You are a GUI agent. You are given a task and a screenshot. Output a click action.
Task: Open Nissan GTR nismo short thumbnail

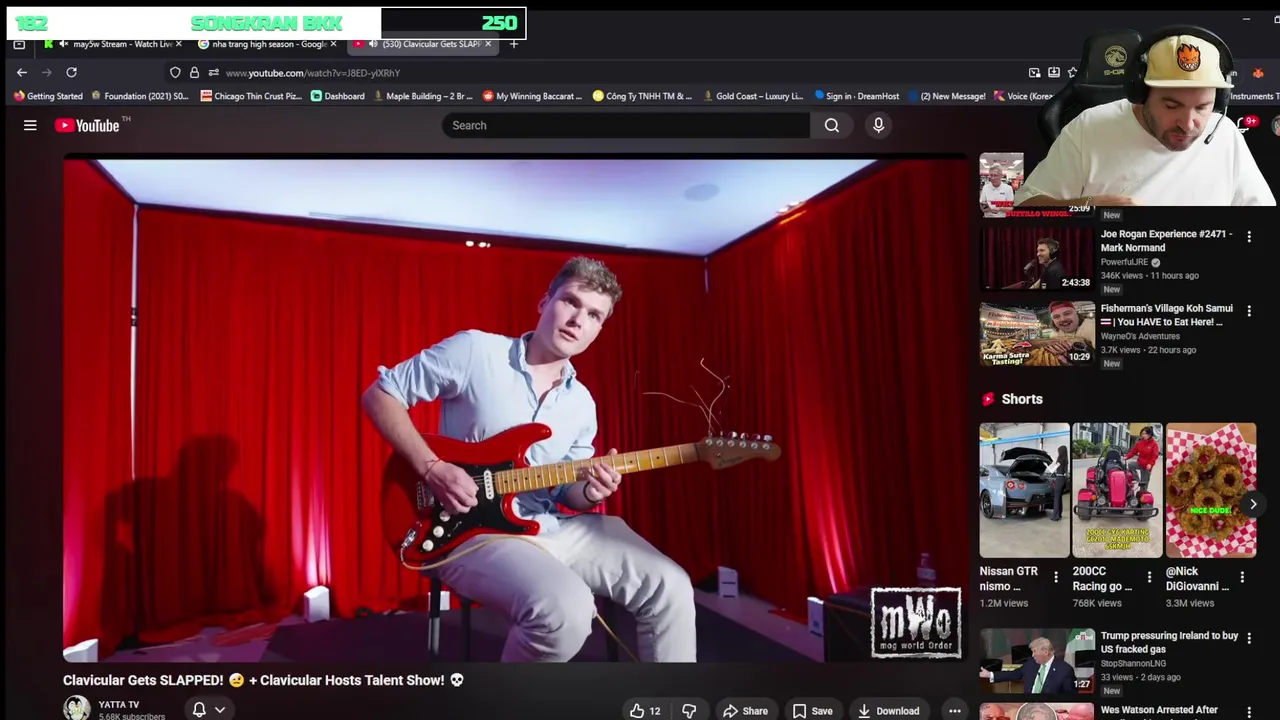tap(1024, 490)
